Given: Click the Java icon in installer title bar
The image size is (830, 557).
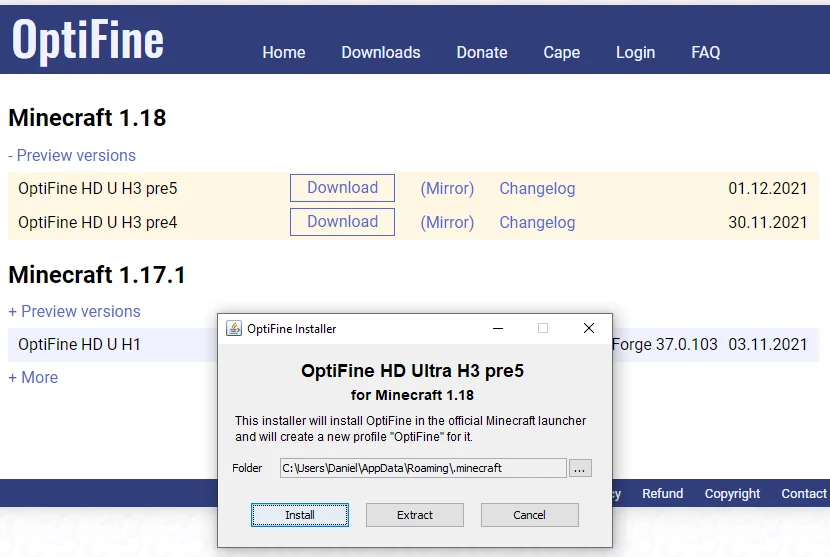Looking at the screenshot, I should pos(234,328).
